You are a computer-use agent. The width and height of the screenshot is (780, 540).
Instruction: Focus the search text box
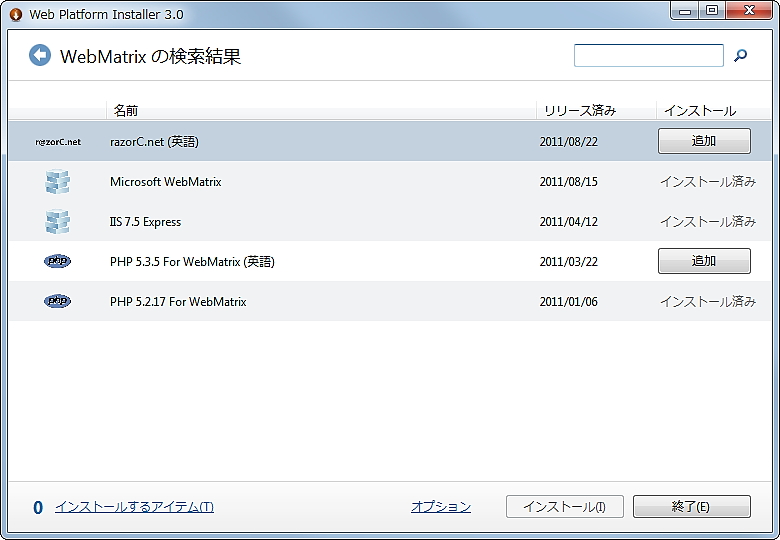(649, 55)
